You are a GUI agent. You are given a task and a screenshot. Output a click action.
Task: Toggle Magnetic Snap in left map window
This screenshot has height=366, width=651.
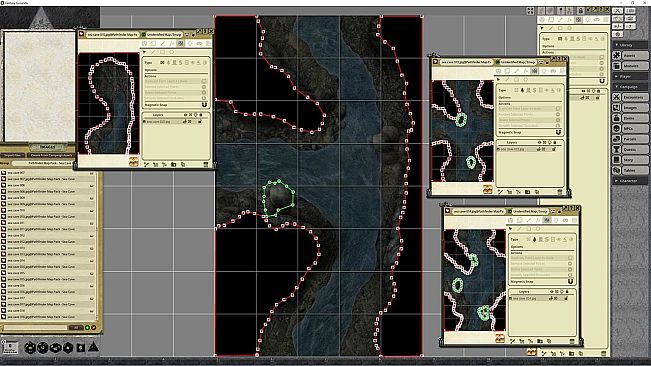[x=205, y=105]
